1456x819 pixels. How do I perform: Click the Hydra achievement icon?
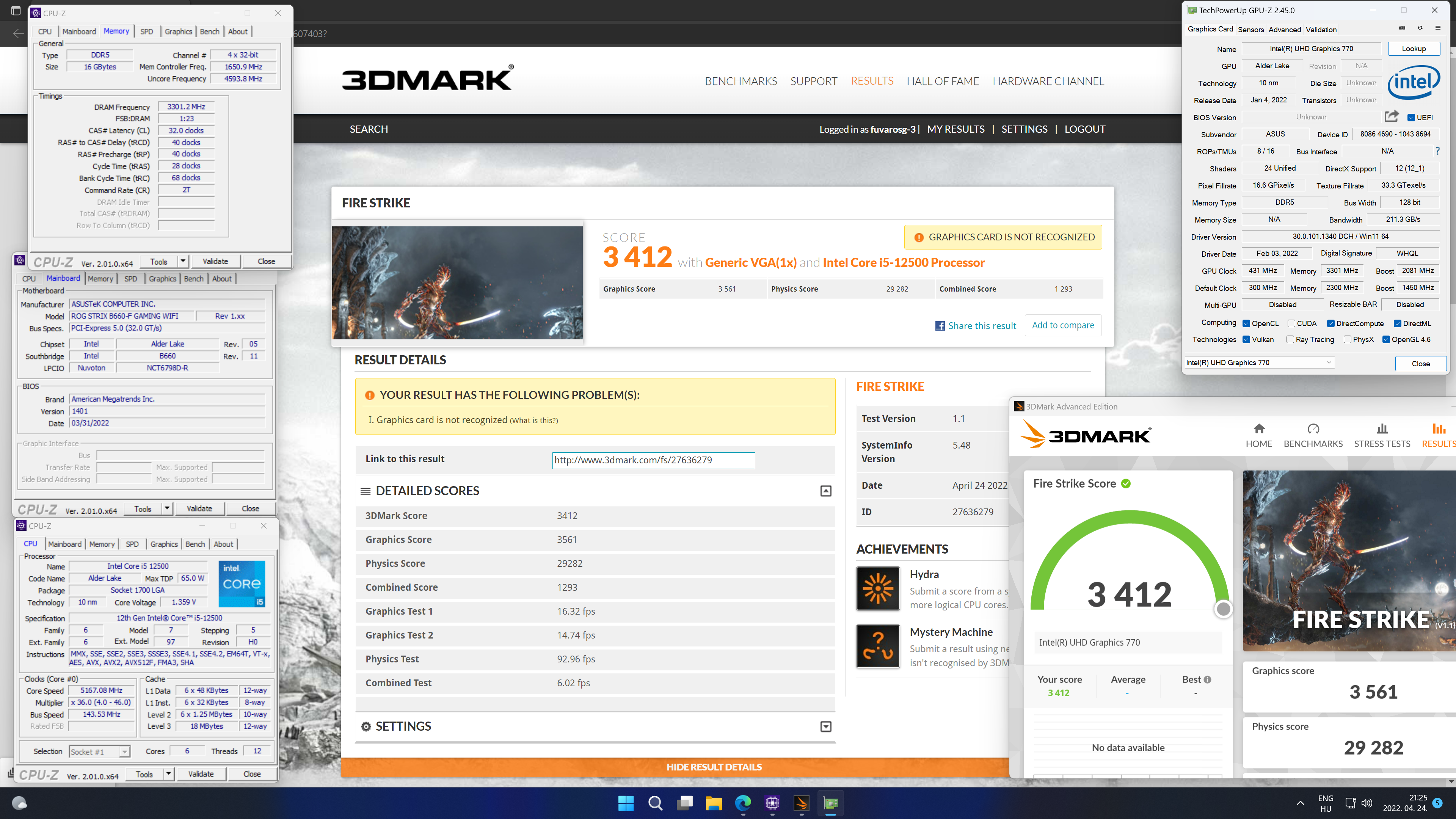878,588
